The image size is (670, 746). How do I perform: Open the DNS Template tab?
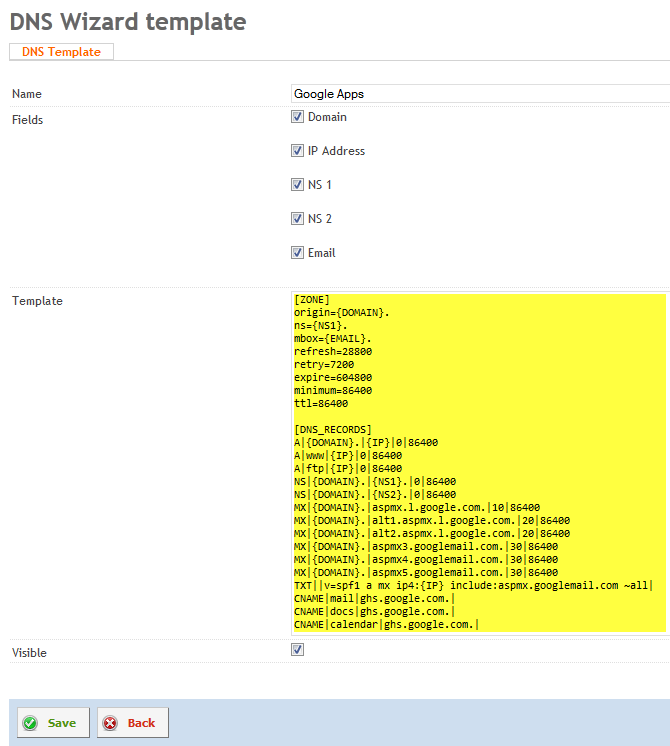pos(61,52)
